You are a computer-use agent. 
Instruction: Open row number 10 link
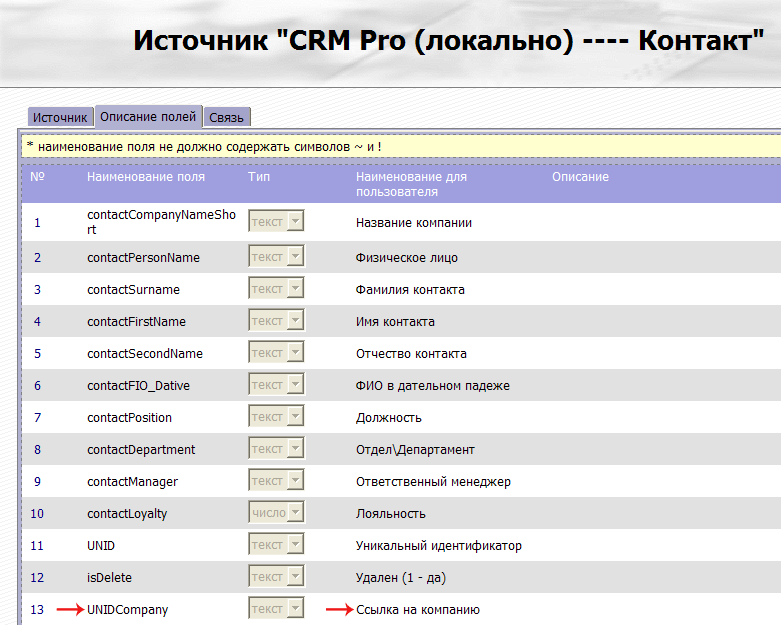[x=37, y=513]
